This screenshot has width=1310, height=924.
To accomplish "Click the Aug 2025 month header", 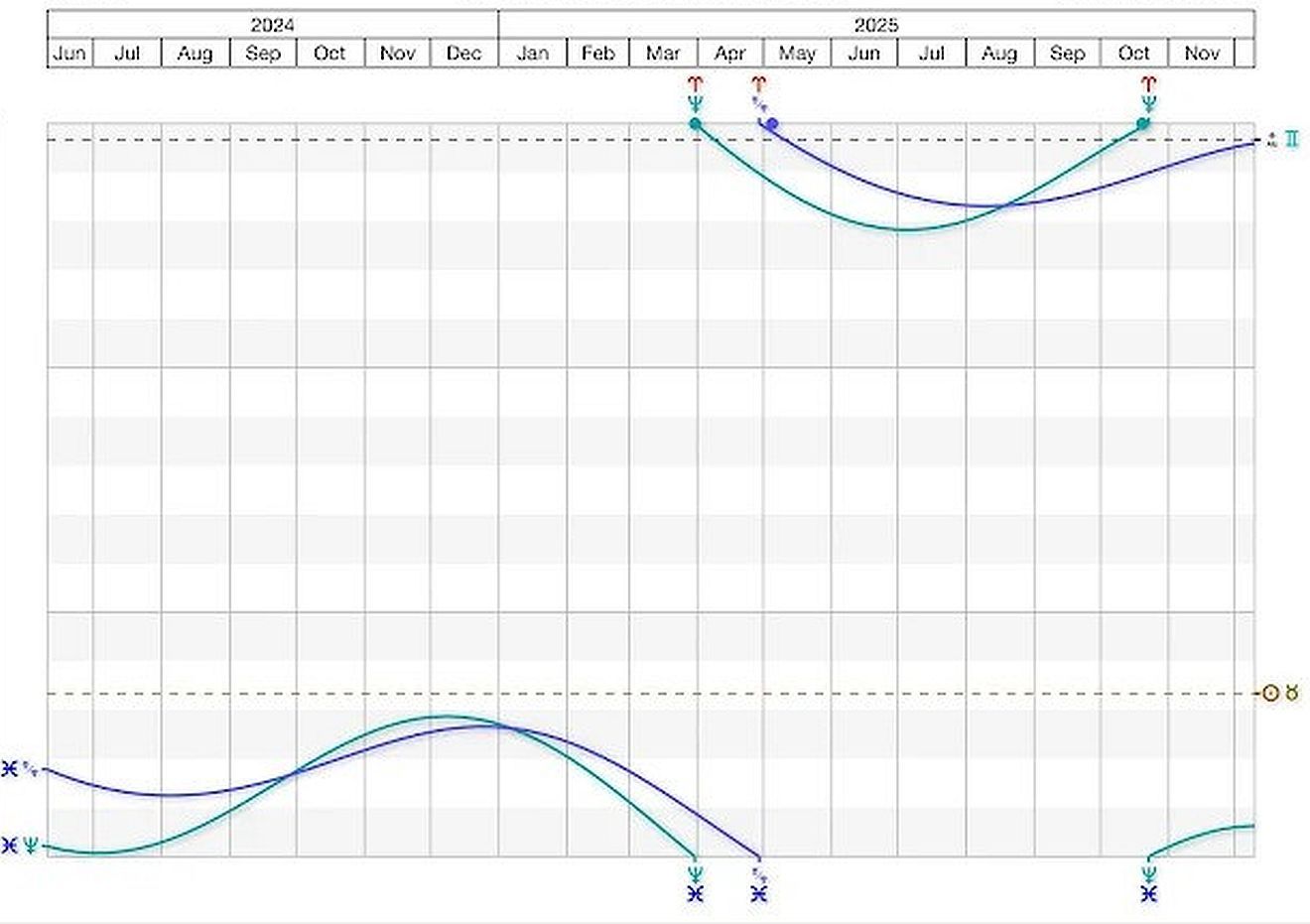I will tap(1000, 54).
